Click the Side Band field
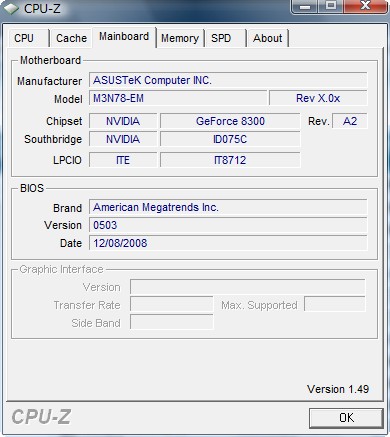Image resolution: width=390 pixels, height=437 pixels. (x=172, y=323)
